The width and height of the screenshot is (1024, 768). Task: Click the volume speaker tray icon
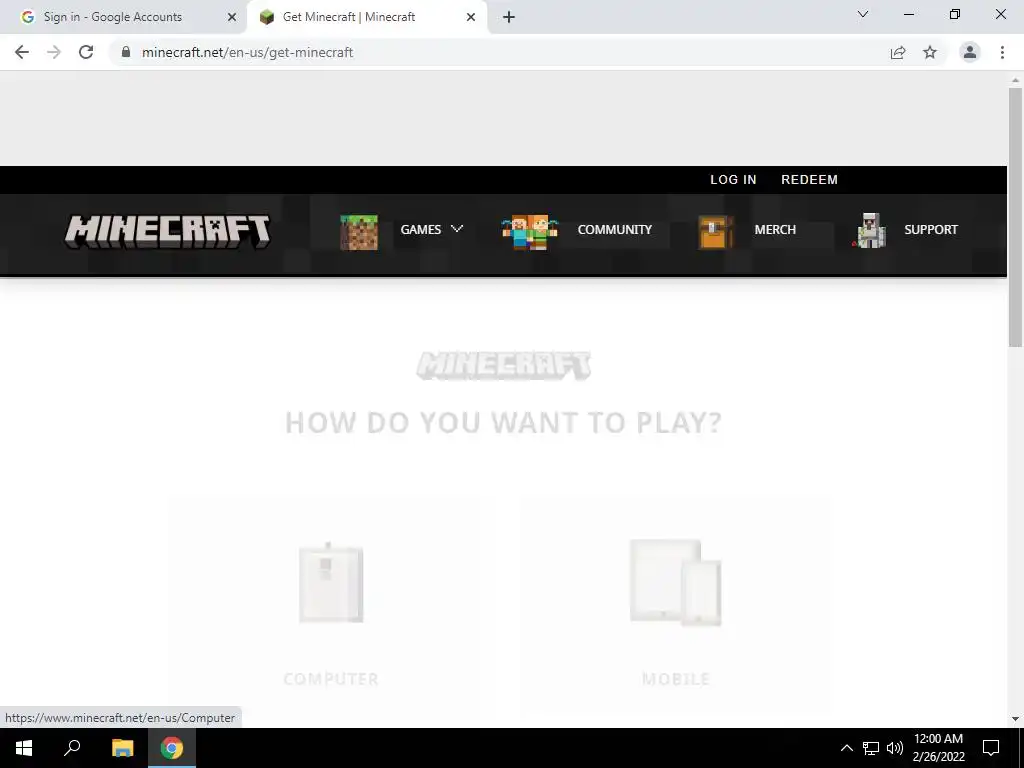[x=895, y=748]
